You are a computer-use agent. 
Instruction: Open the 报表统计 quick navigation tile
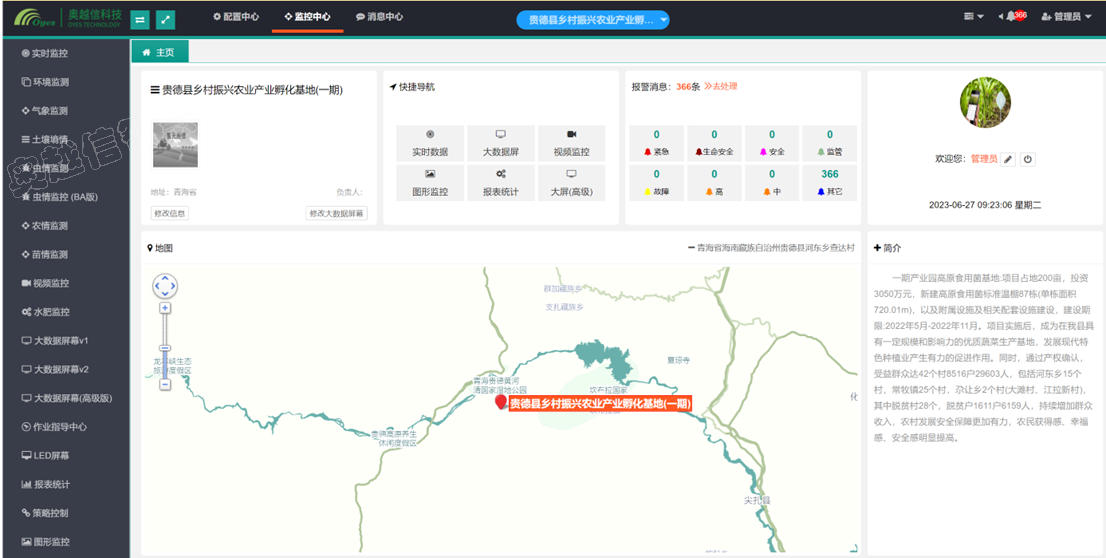tap(500, 183)
